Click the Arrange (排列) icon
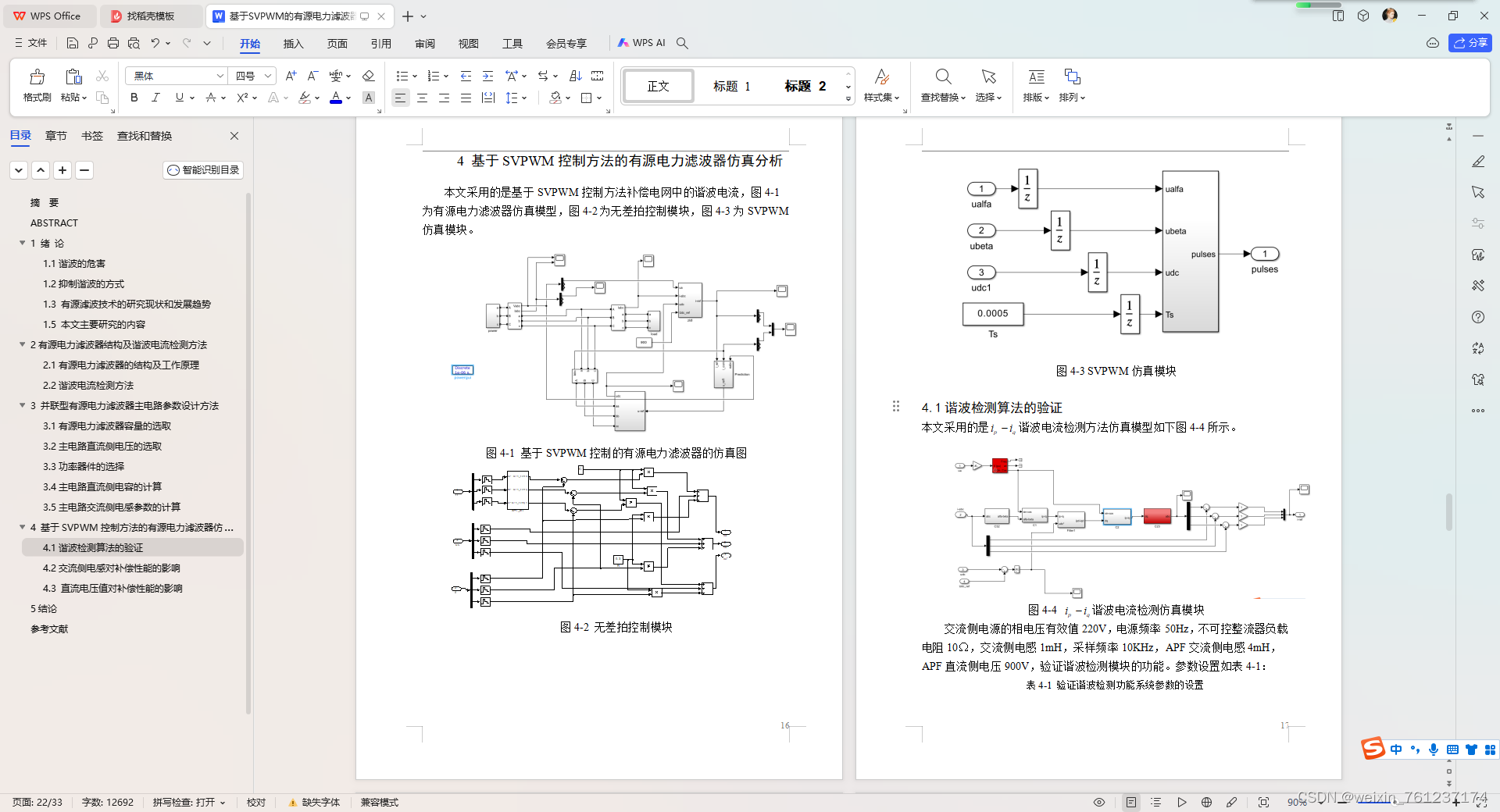1500x812 pixels. (x=1072, y=77)
